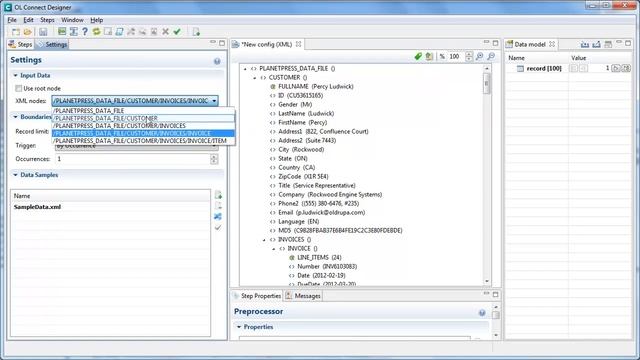Switch to the Settings tab

[52, 44]
